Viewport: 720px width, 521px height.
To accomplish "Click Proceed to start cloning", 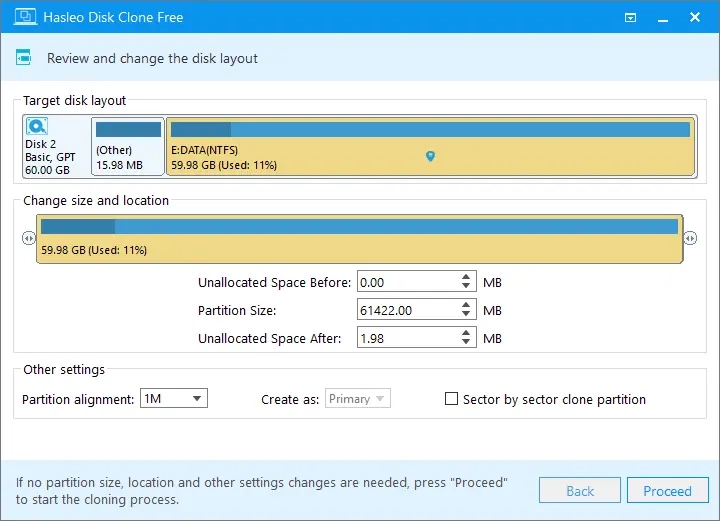I will (x=667, y=491).
